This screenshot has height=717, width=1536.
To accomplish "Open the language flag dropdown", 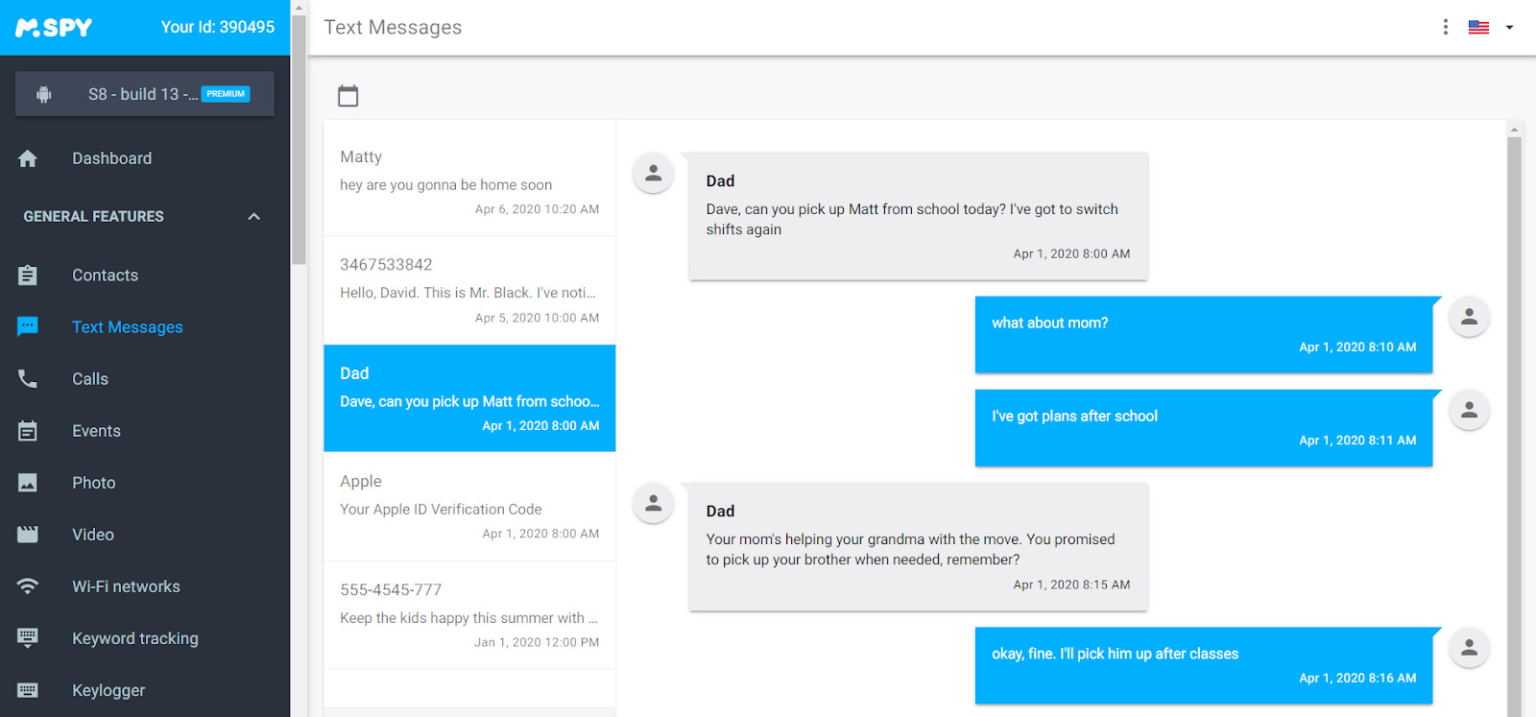I will 1491,27.
